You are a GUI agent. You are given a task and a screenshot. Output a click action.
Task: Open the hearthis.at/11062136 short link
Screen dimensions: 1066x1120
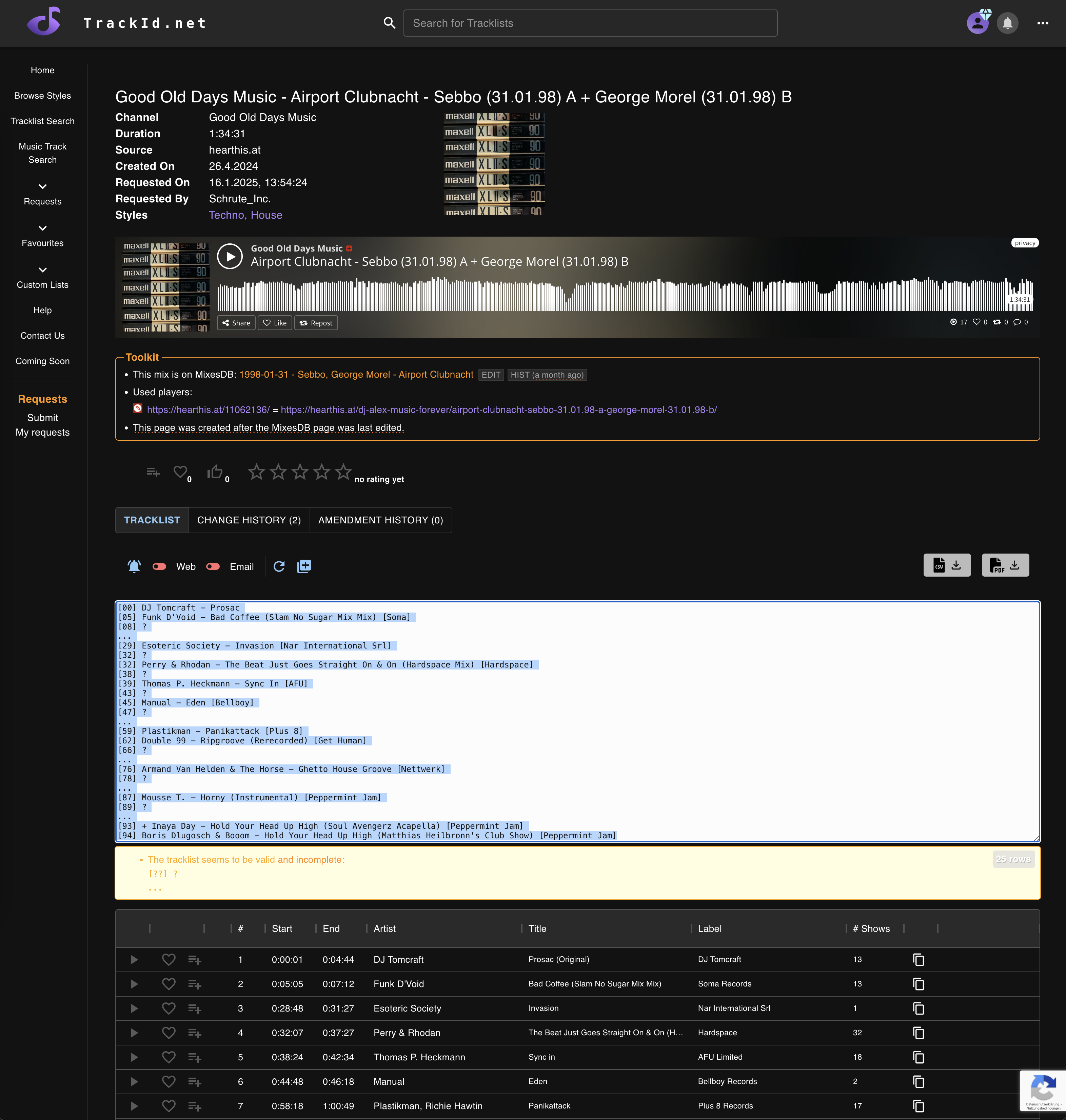pyautogui.click(x=208, y=410)
